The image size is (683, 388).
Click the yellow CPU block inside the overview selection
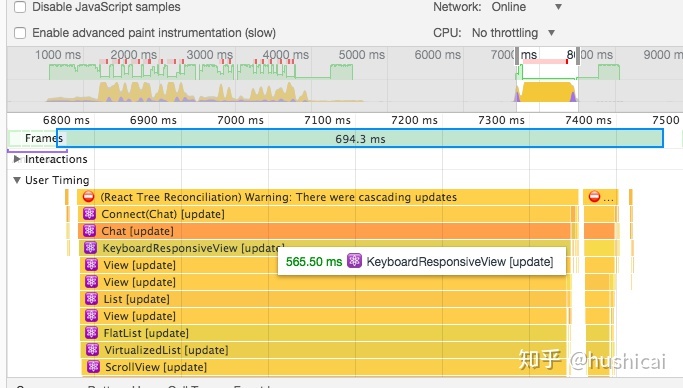tap(547, 92)
